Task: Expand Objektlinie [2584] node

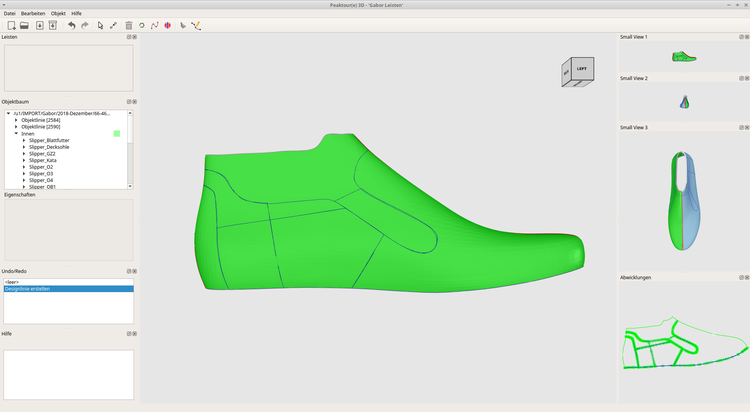Action: point(16,120)
